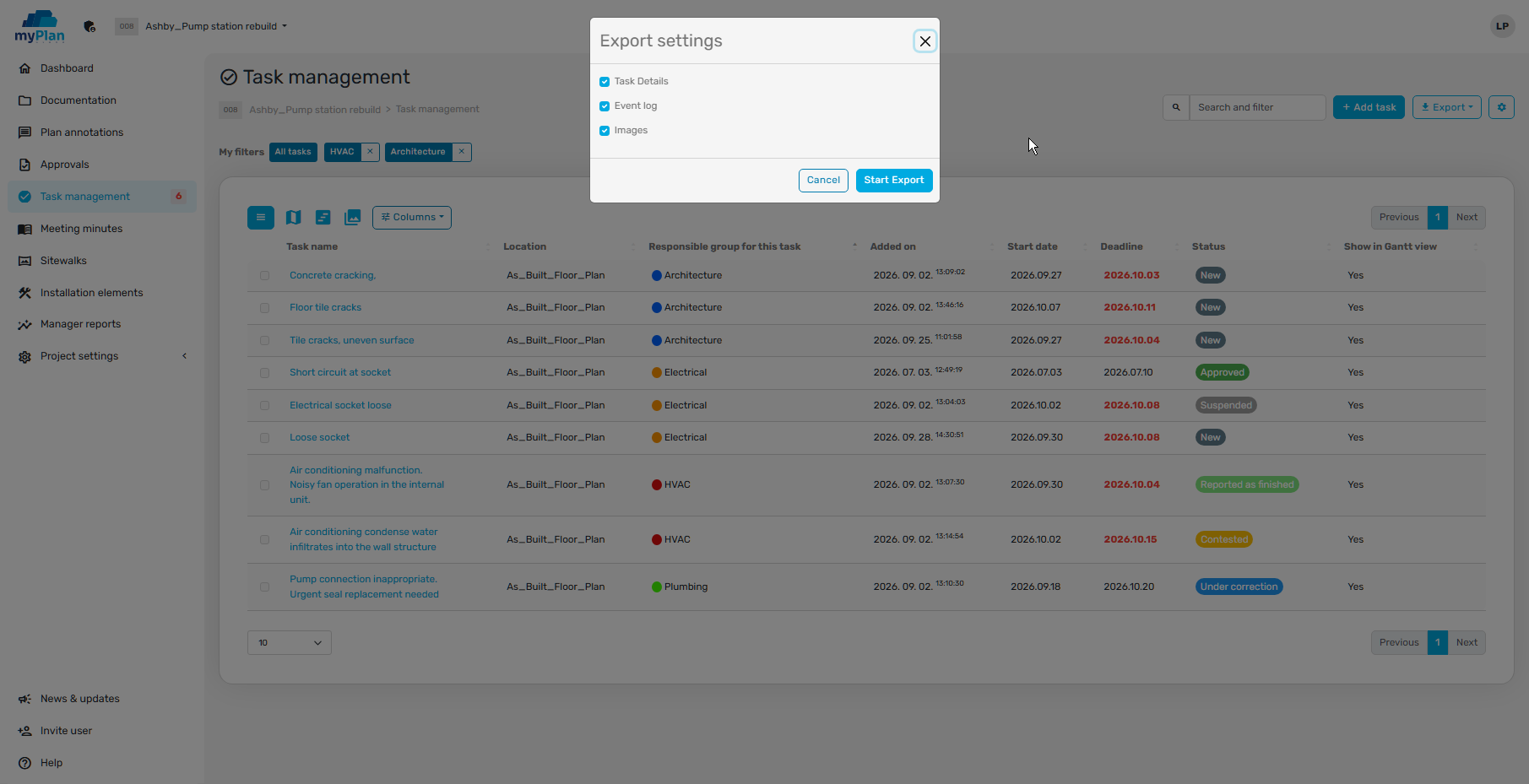Toggle the Event log checkbox
The height and width of the screenshot is (784, 1529).
coord(605,106)
